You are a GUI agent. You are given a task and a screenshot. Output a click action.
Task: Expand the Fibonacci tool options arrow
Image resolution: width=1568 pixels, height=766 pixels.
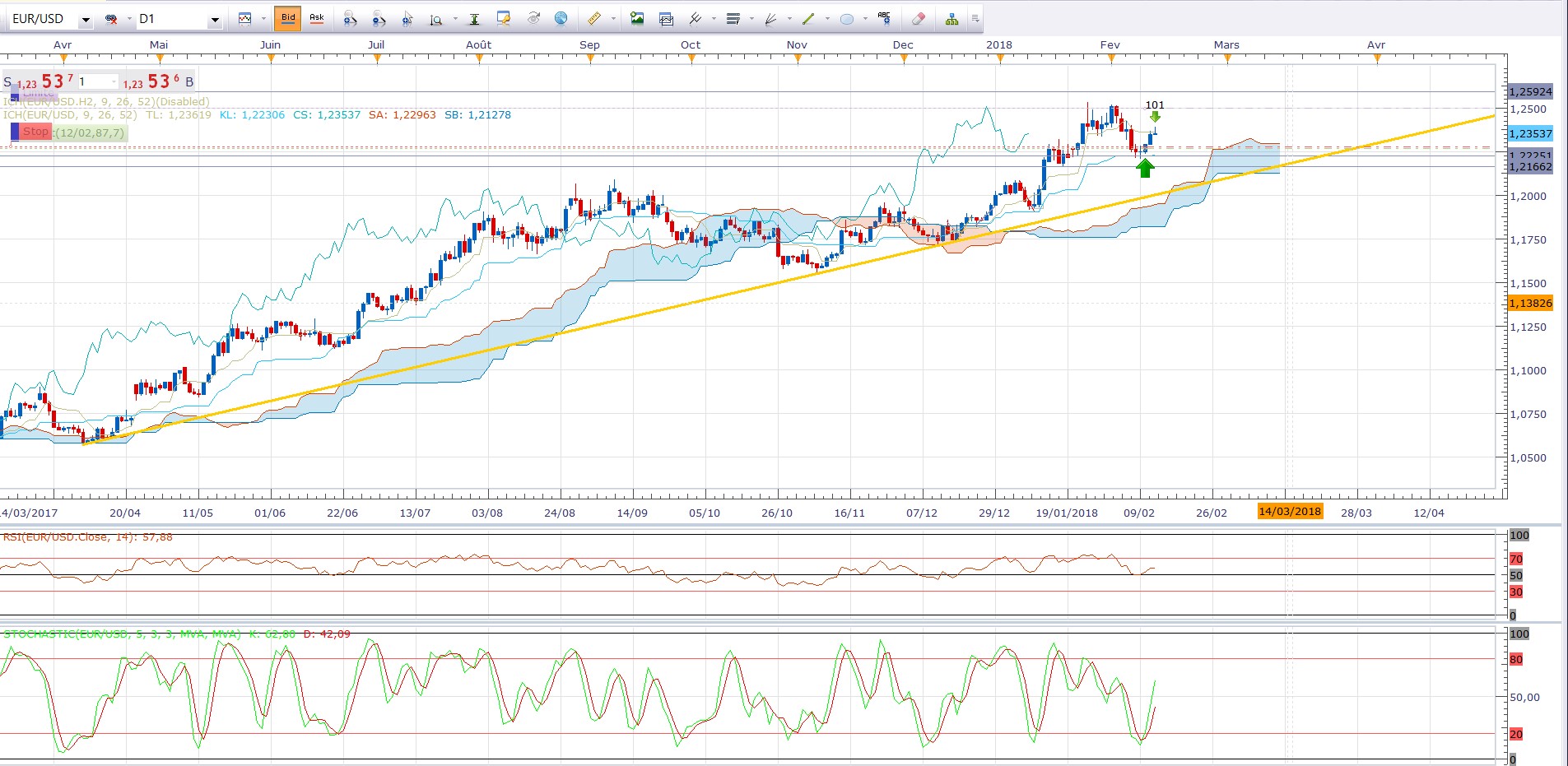[x=751, y=19]
